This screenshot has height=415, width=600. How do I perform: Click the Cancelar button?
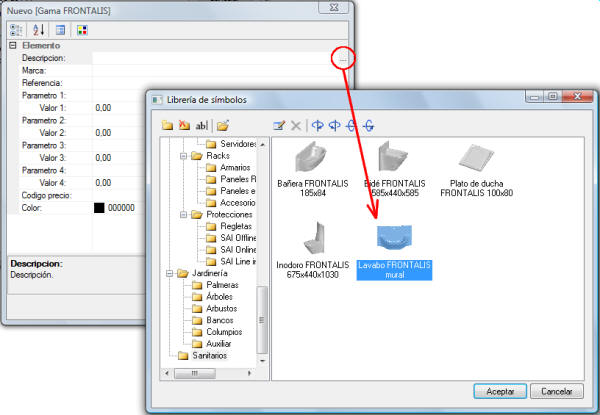557,391
